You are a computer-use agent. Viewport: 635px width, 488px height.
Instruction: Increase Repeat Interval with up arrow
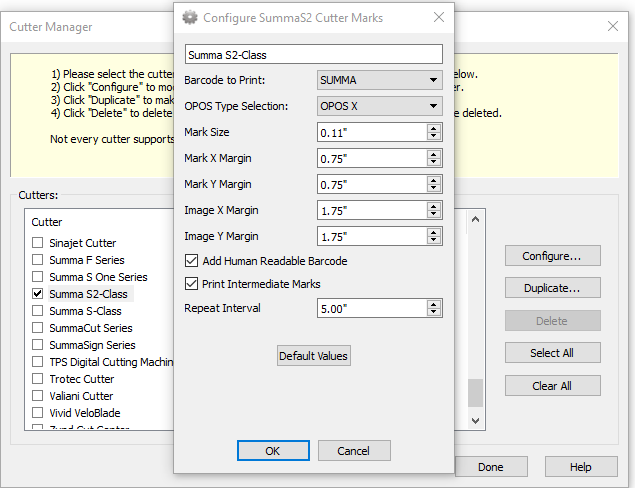[x=434, y=304]
